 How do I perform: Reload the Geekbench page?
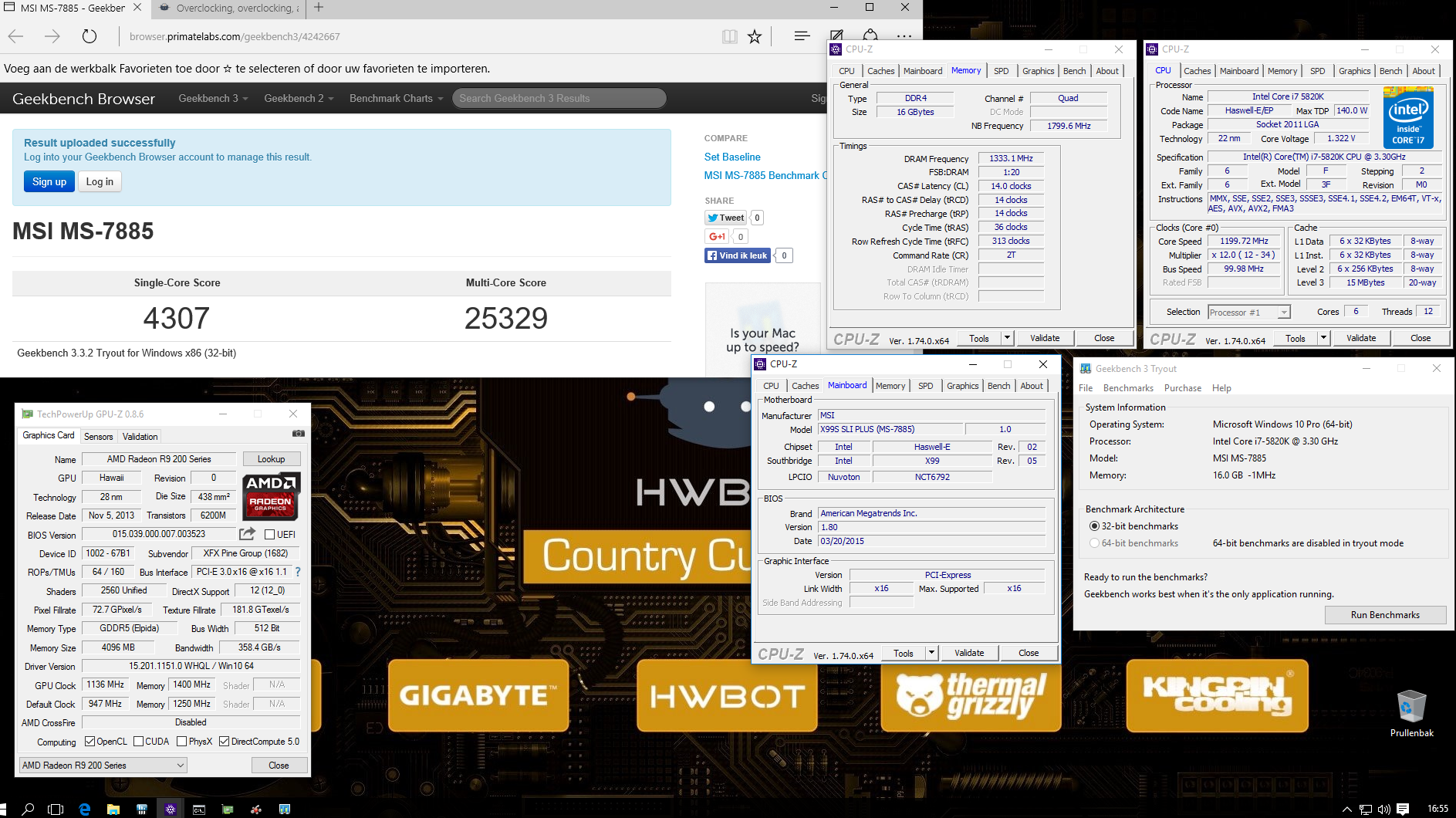point(90,36)
